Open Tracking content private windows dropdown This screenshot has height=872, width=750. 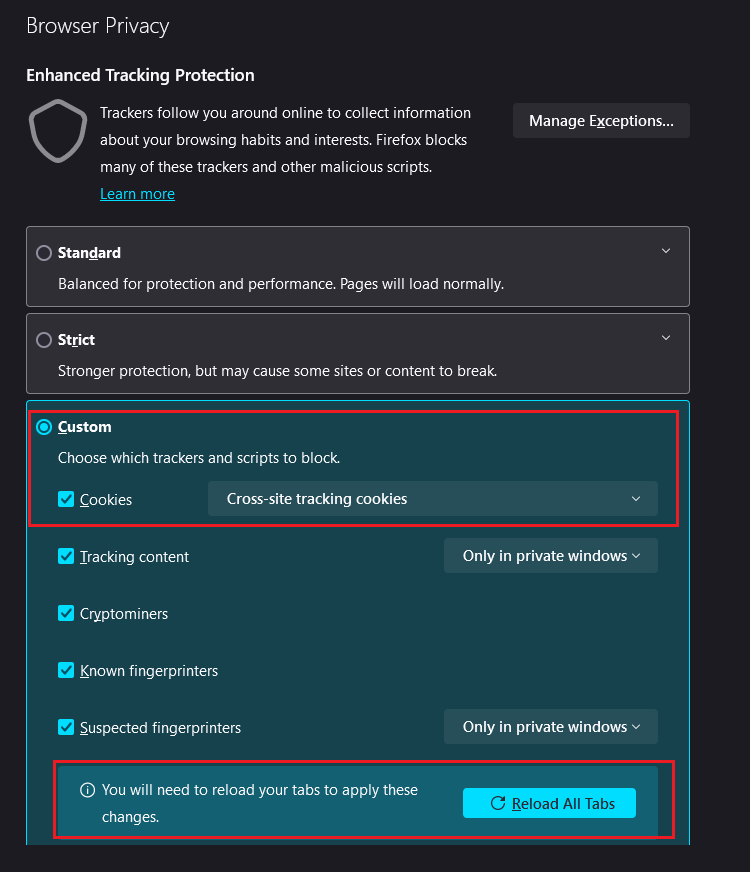[550, 556]
